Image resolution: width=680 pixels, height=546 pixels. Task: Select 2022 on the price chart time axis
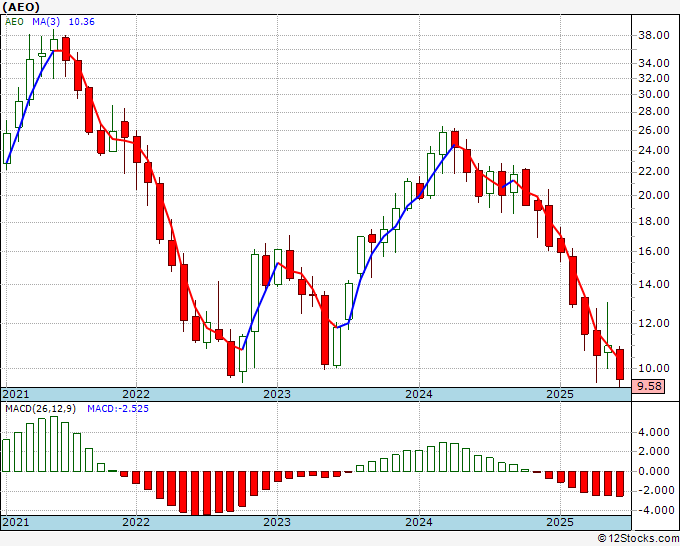point(136,394)
